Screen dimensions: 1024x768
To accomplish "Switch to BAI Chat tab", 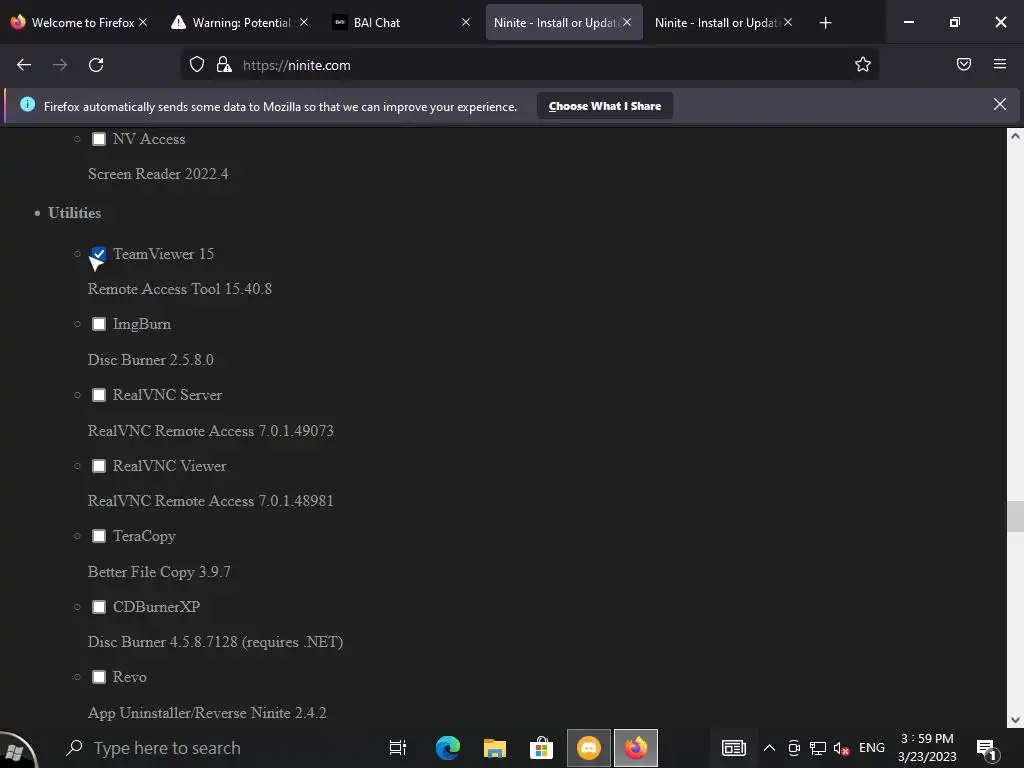I will (x=402, y=22).
